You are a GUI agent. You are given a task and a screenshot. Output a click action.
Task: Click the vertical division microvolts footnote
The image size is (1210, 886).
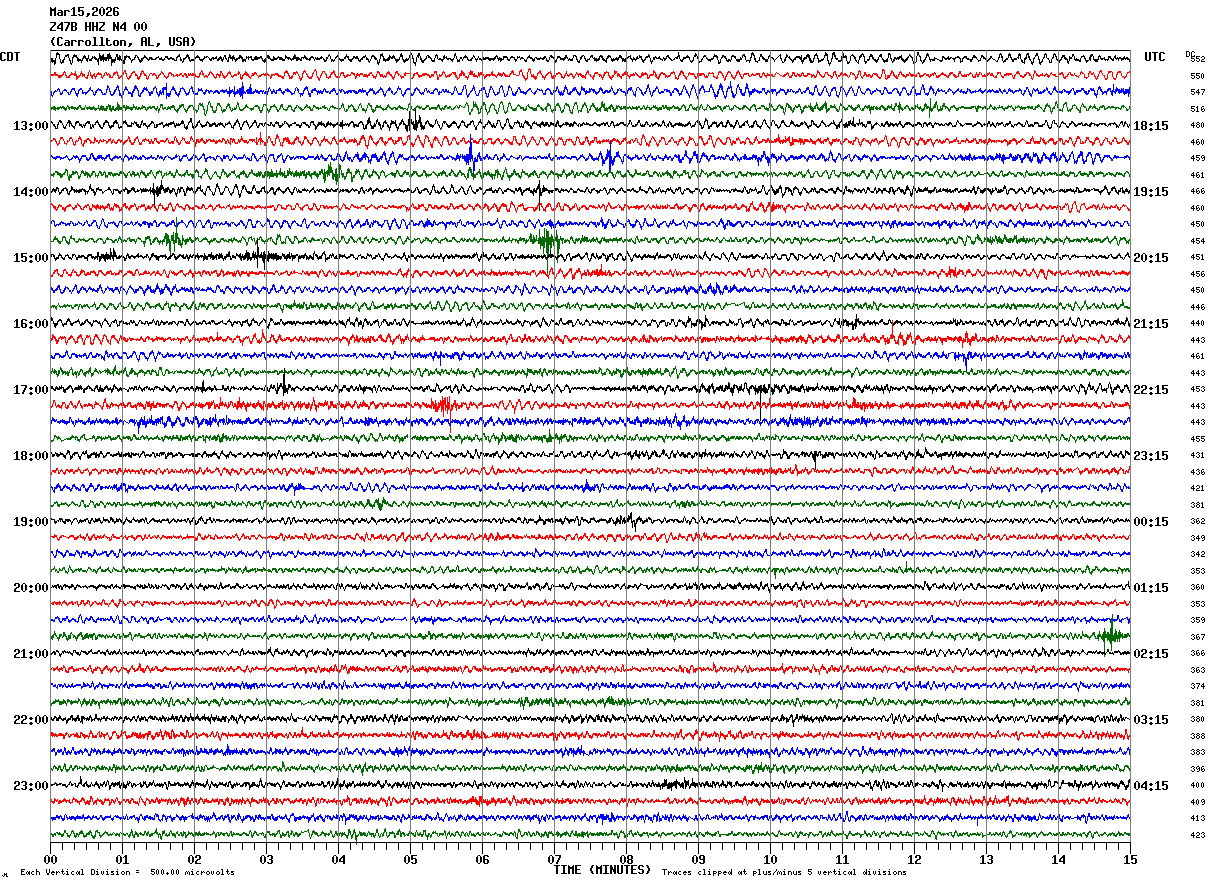click(127, 873)
